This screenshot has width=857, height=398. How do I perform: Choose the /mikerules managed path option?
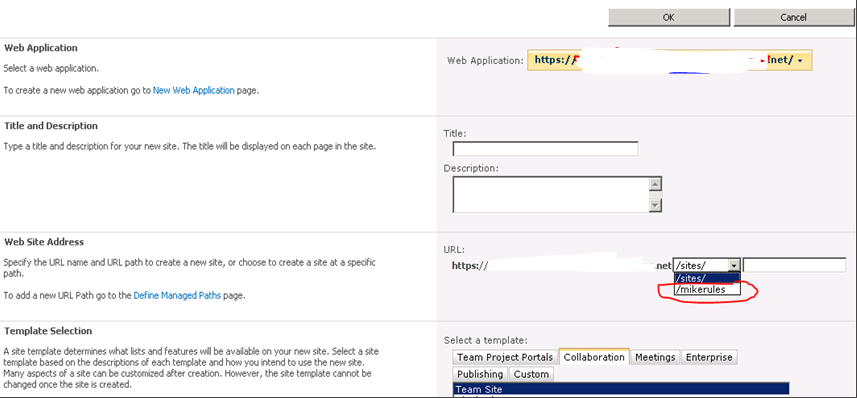[707, 289]
